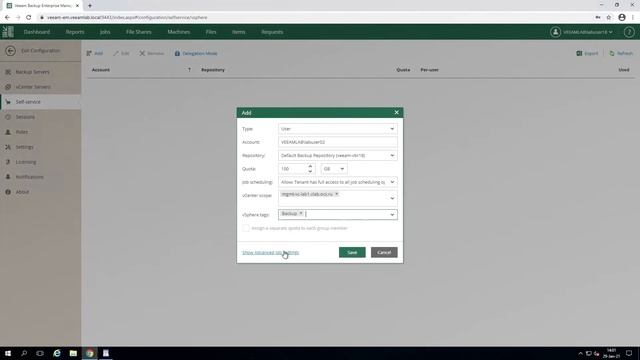640x360 pixels.
Task: Sort by the Account column header
Action: point(101,70)
